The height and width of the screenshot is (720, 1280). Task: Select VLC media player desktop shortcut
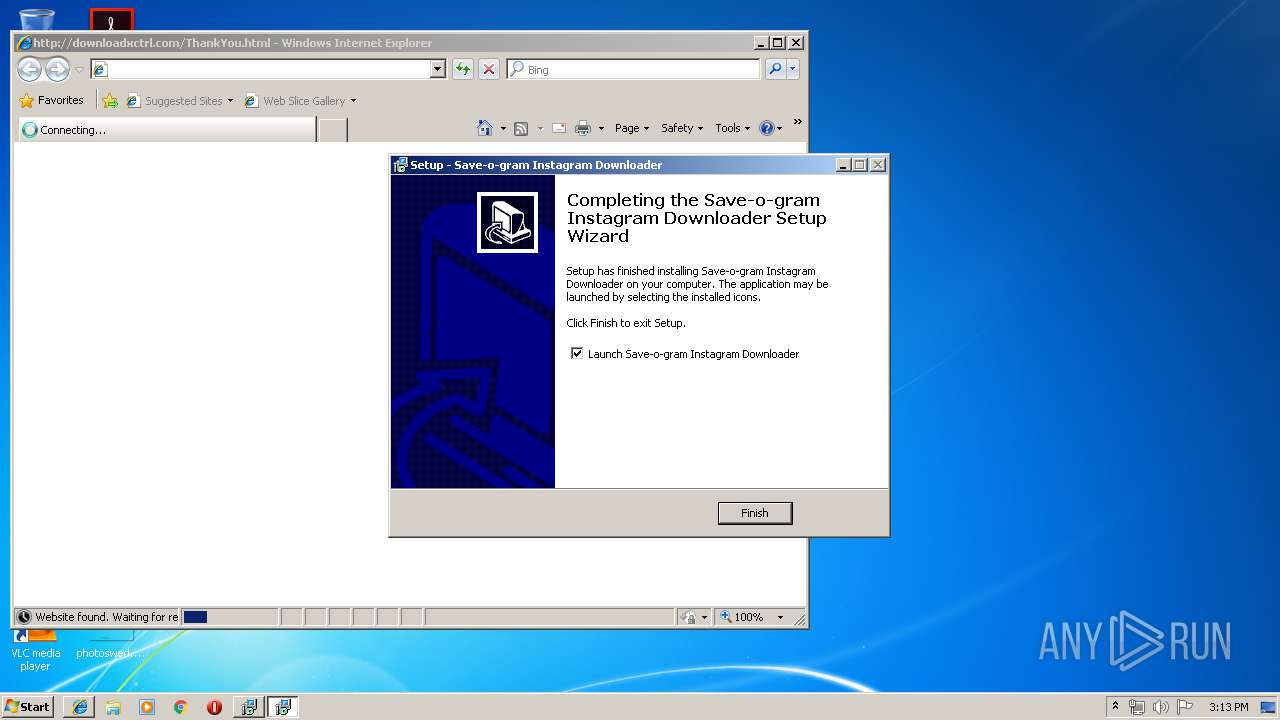(x=35, y=649)
